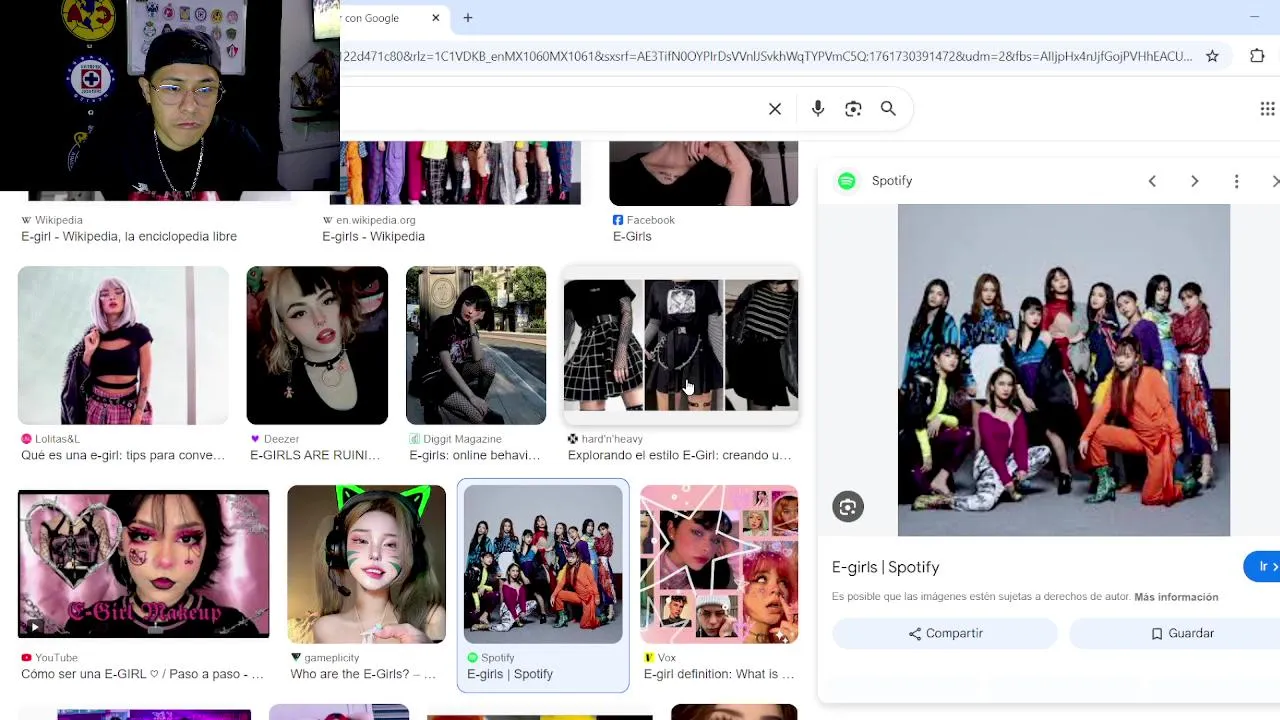Select the Lolitas&L pink-haired girl thumbnail
The image size is (1280, 720).
pyautogui.click(x=123, y=345)
